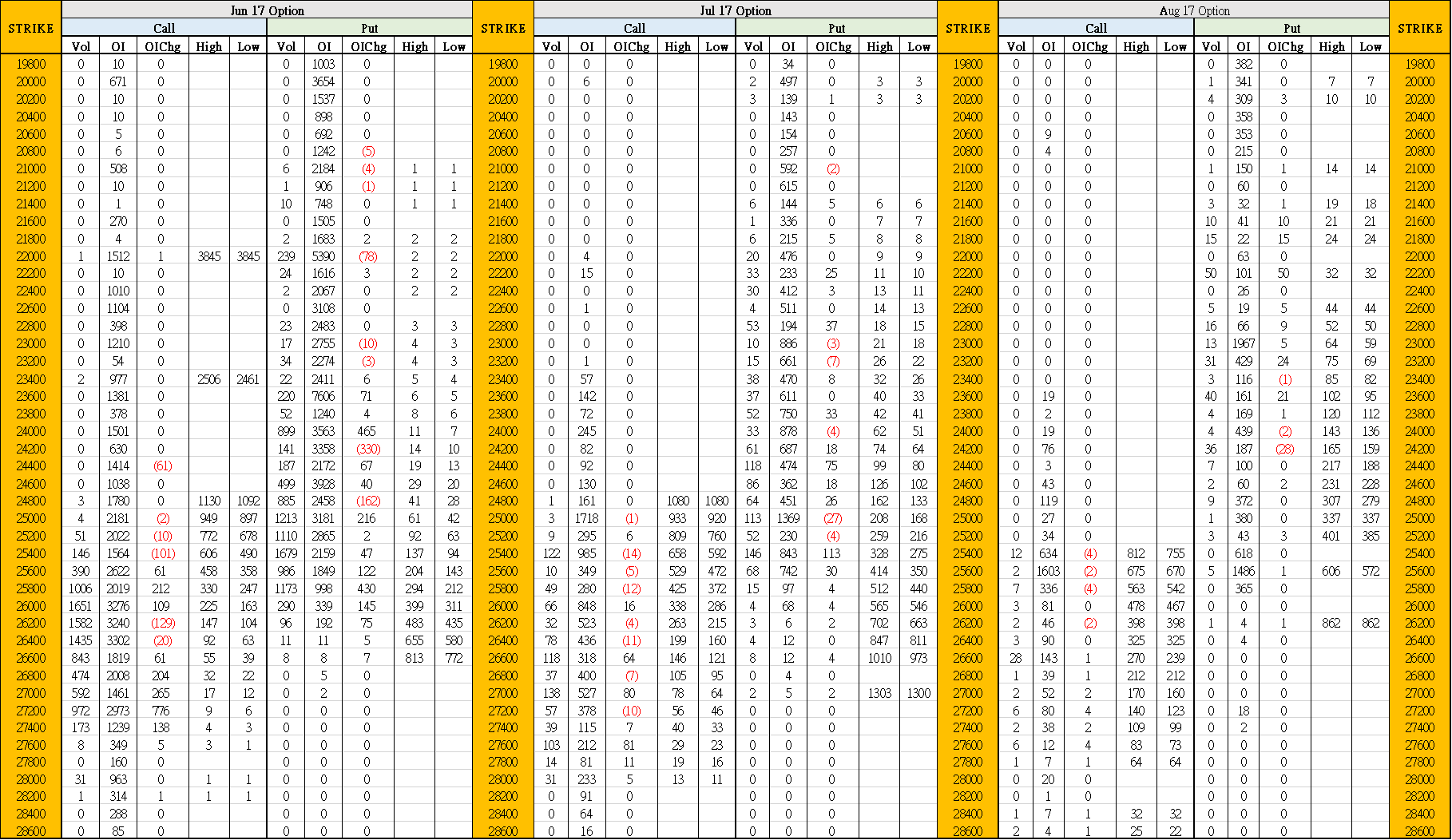Select Jul 17 call OI value 1718
Image resolution: width=1452 pixels, height=840 pixels.
tap(586, 518)
